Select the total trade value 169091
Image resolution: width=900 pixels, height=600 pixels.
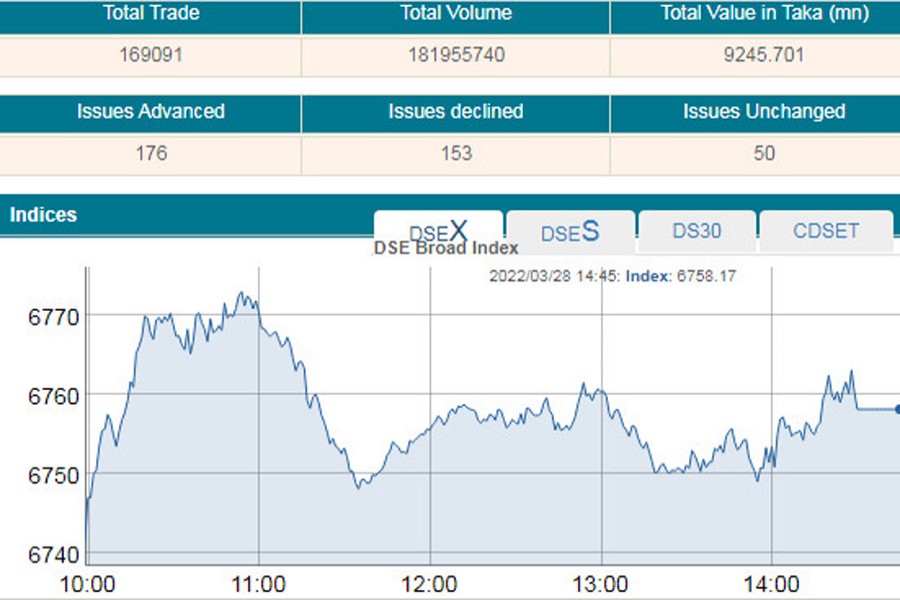(x=150, y=55)
